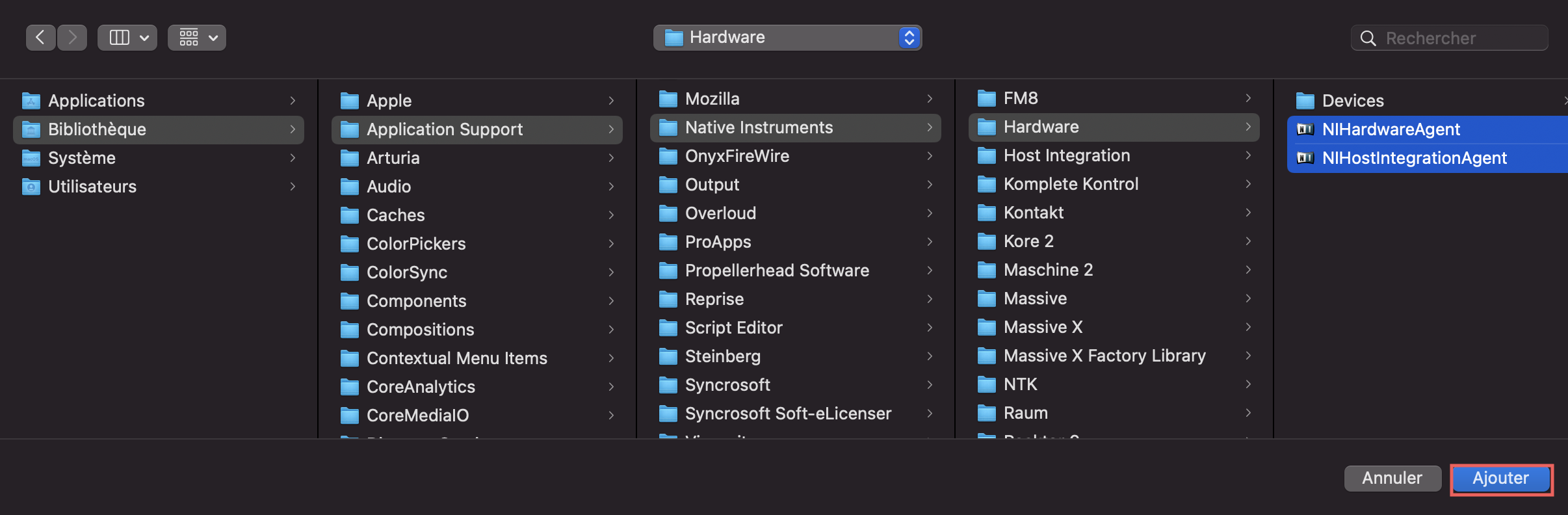Open the Hardware path popup menu
Screen dimensions: 1568x515
click(787, 38)
